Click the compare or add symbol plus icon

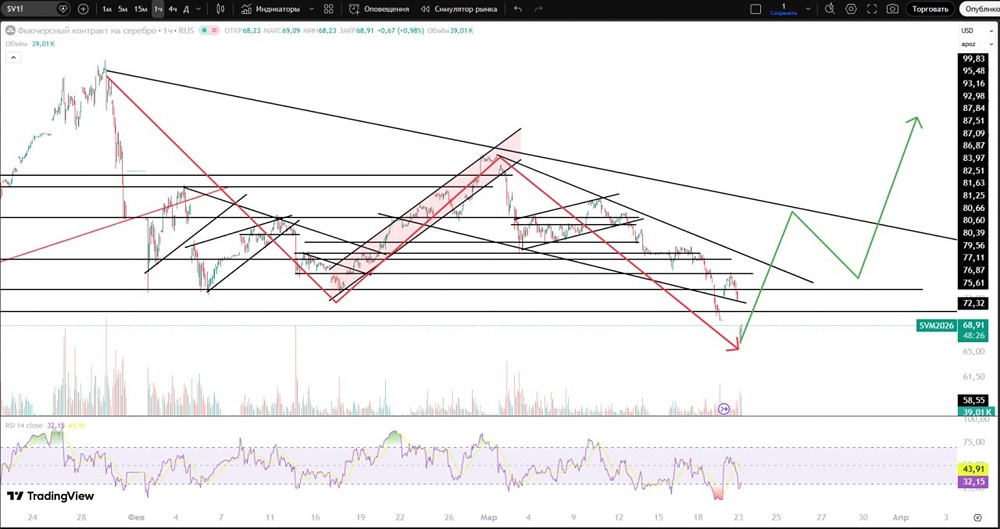[x=83, y=9]
